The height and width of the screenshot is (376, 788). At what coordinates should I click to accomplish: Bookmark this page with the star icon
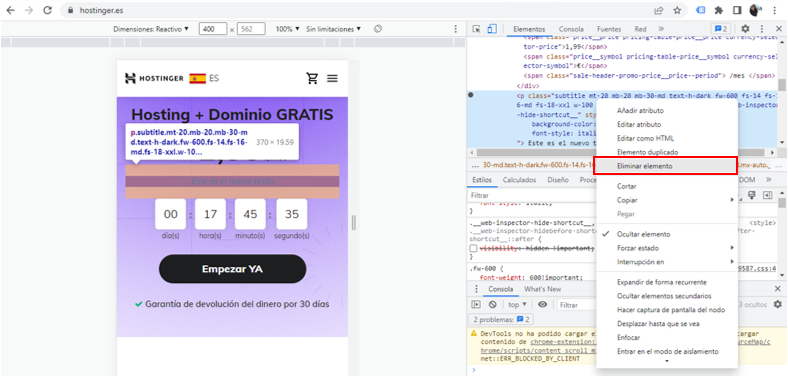click(677, 10)
